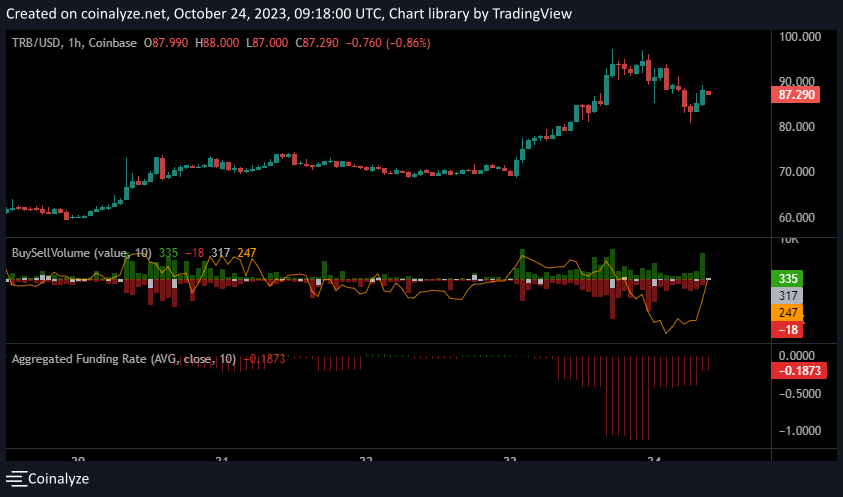843x497 pixels.
Task: Click the -1.0000 funding rate axis label
Action: (799, 430)
